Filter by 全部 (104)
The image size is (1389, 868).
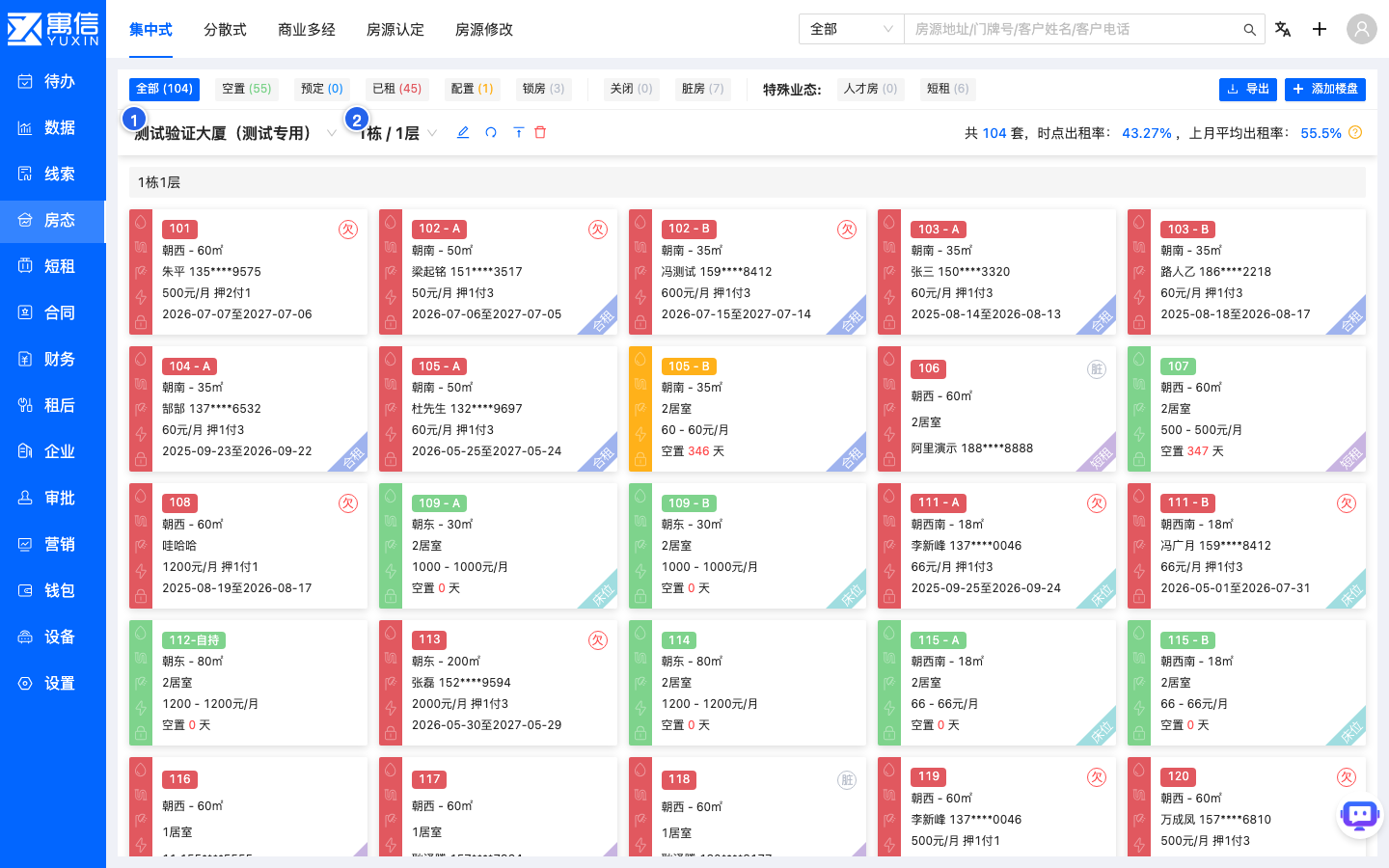[164, 89]
